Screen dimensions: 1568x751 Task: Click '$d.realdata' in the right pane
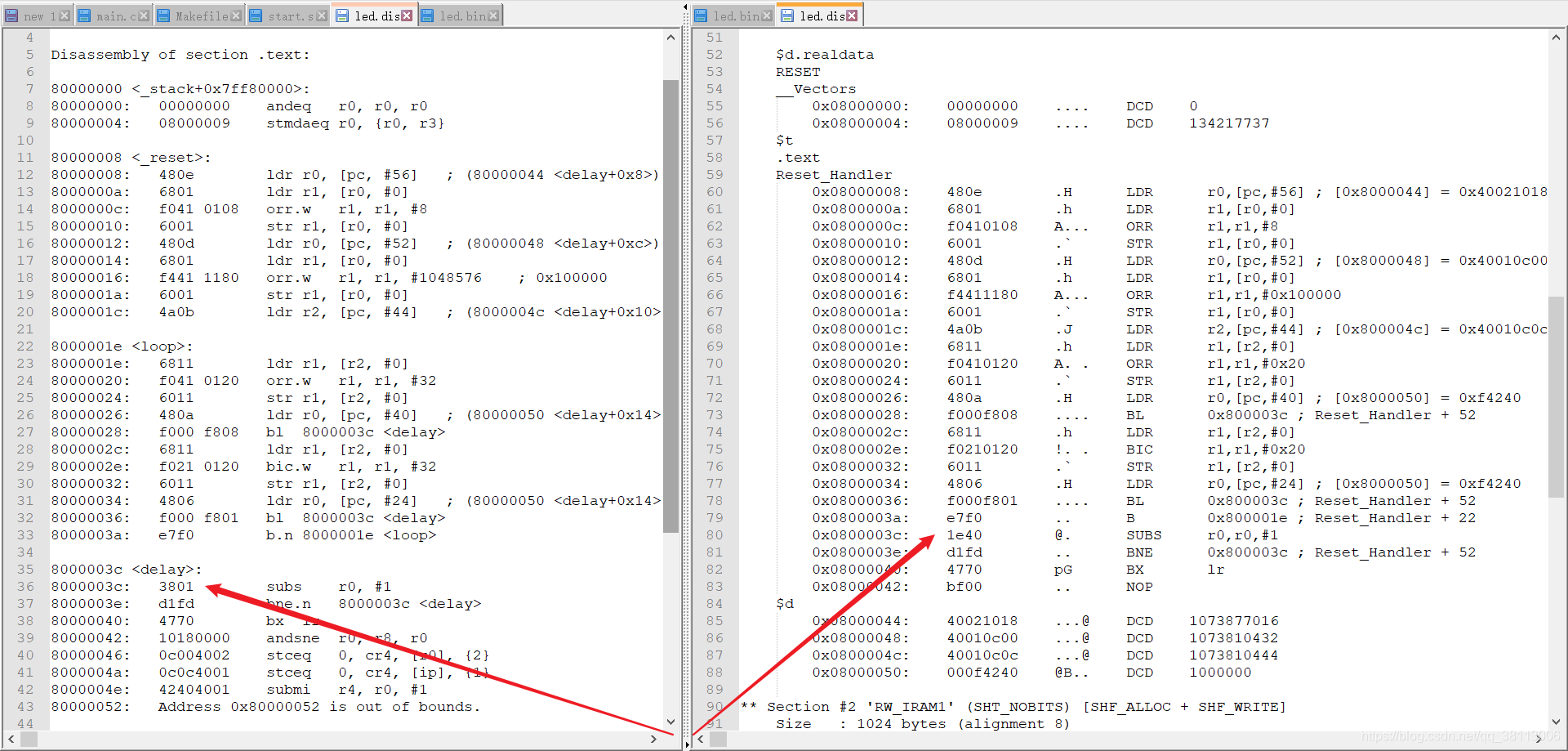(825, 55)
